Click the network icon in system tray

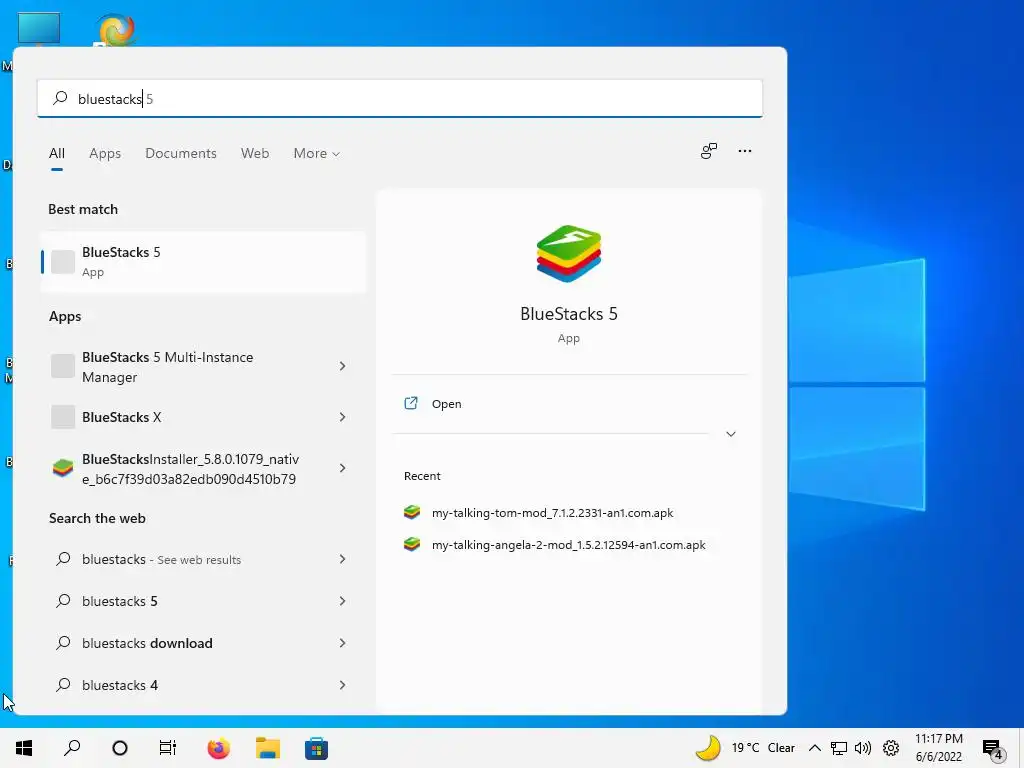tap(839, 748)
